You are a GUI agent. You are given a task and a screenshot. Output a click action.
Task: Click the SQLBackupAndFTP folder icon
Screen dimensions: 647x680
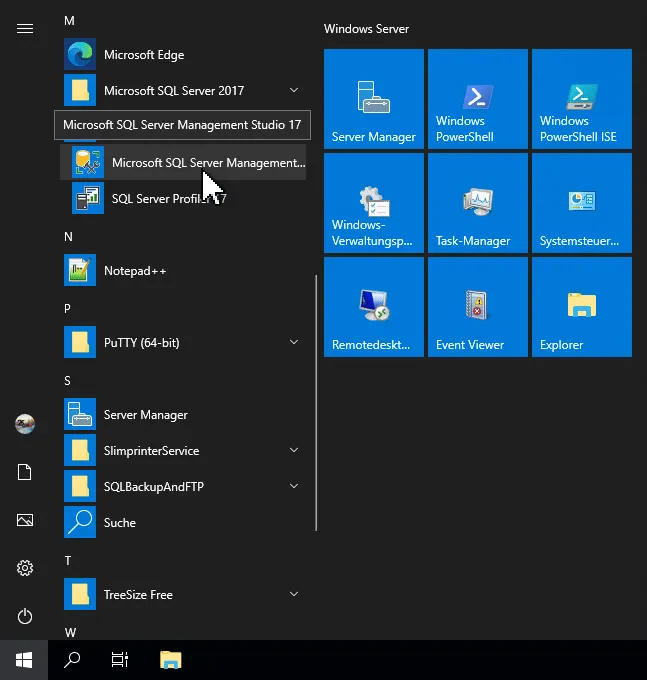[80, 486]
